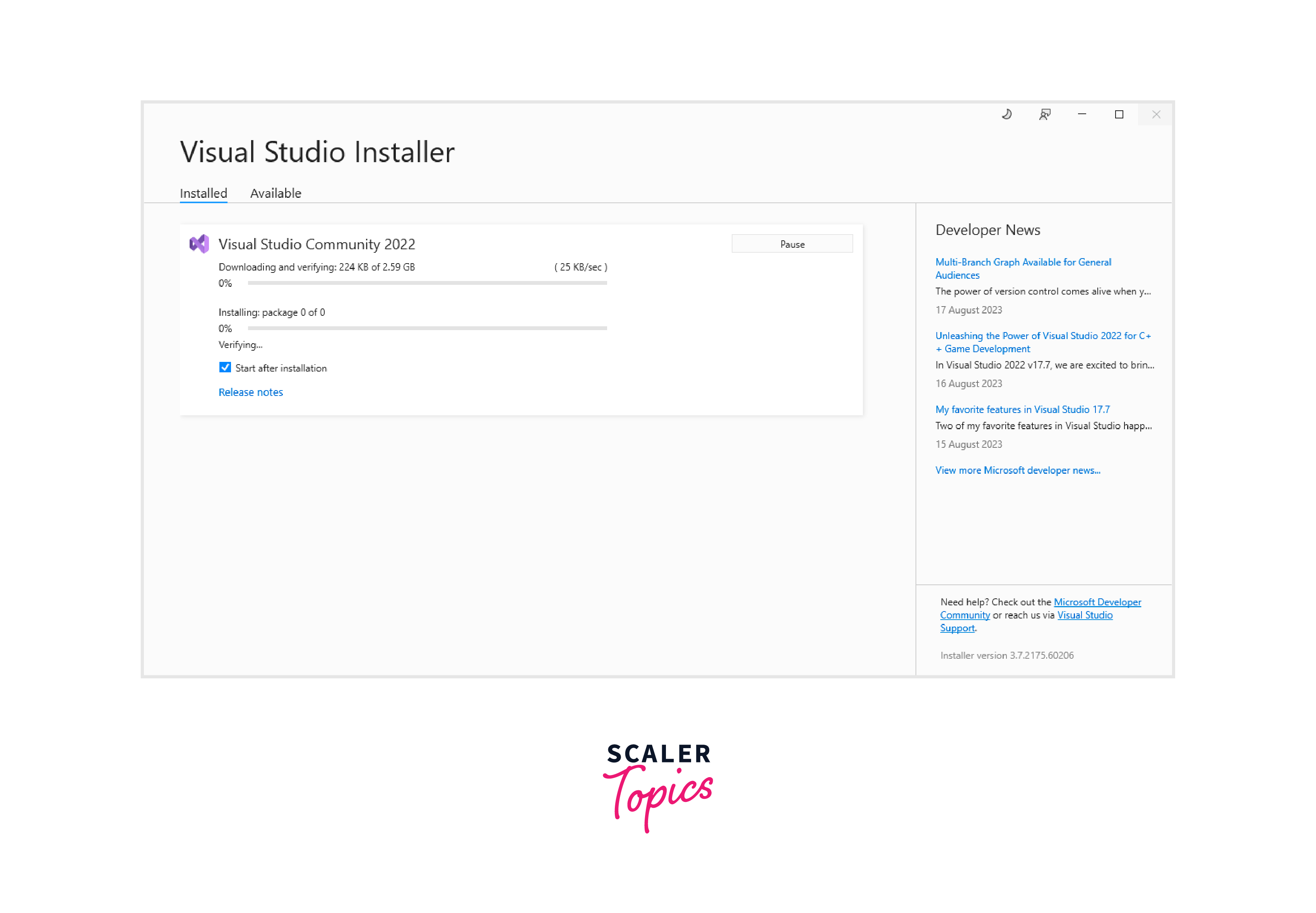Image resolution: width=1316 pixels, height=913 pixels.
Task: Click the Visual Studio purple logo
Action: click(199, 244)
